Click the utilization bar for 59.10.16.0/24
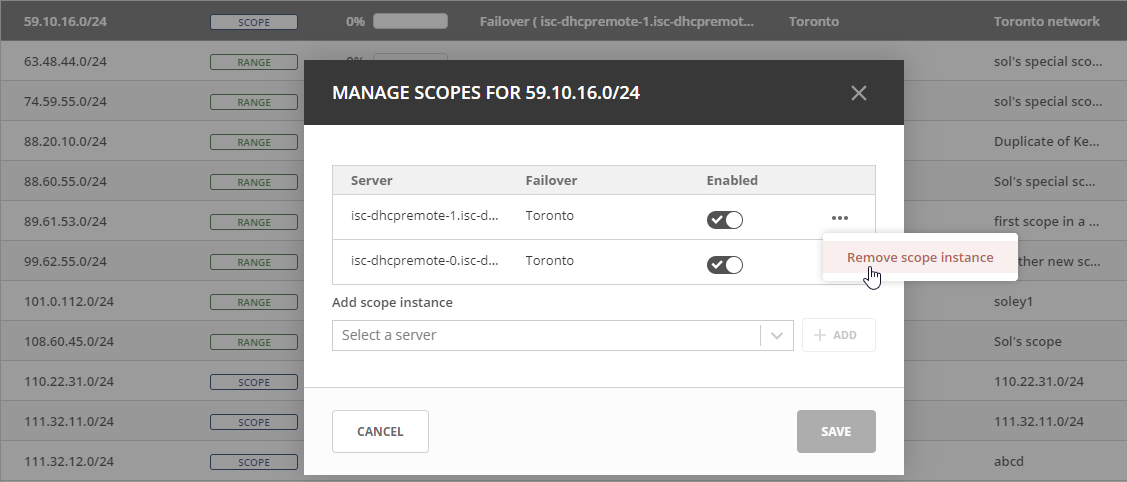This screenshot has width=1127, height=482. coord(410,21)
